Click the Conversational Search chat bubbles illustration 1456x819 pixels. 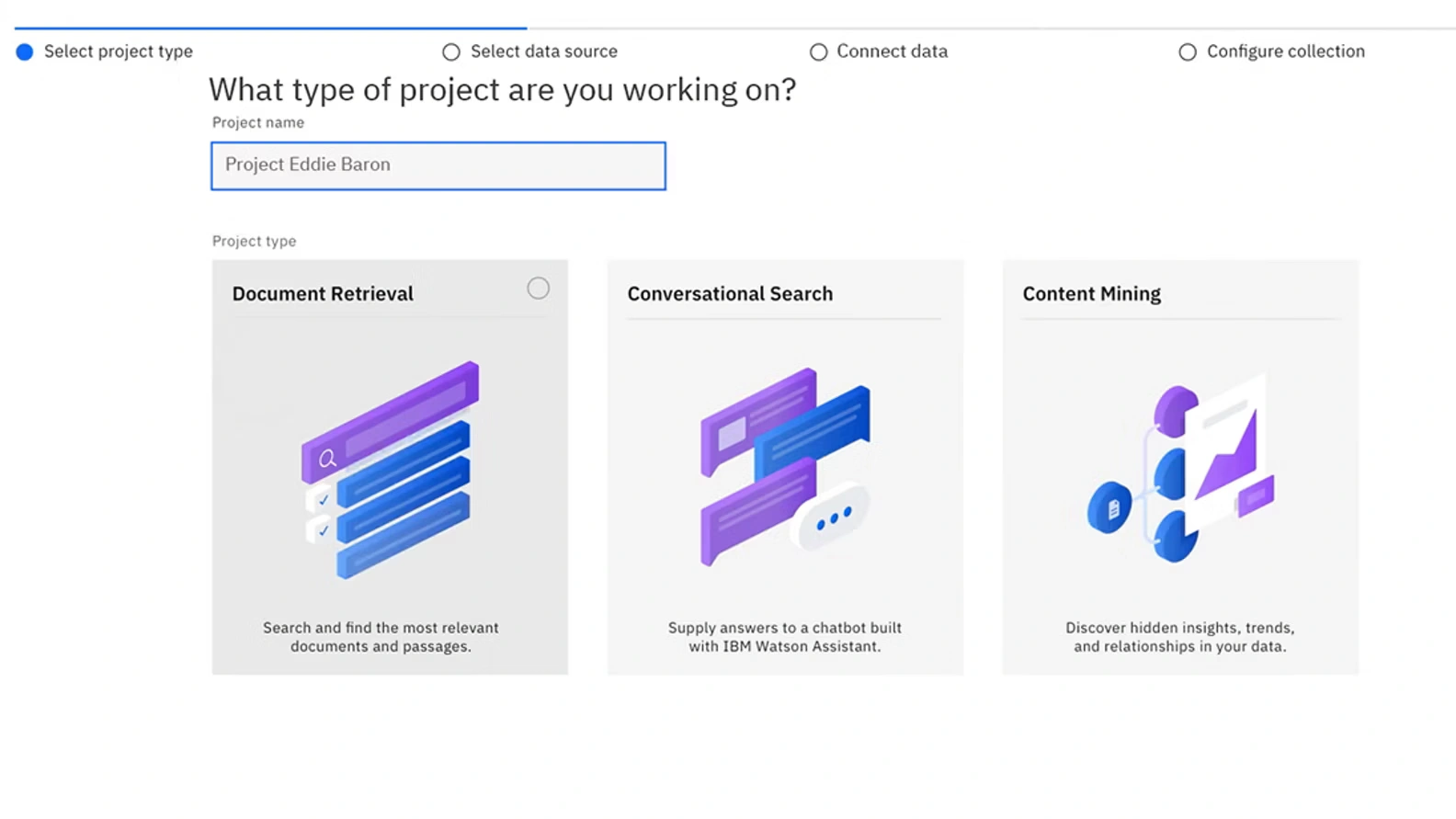(x=785, y=467)
